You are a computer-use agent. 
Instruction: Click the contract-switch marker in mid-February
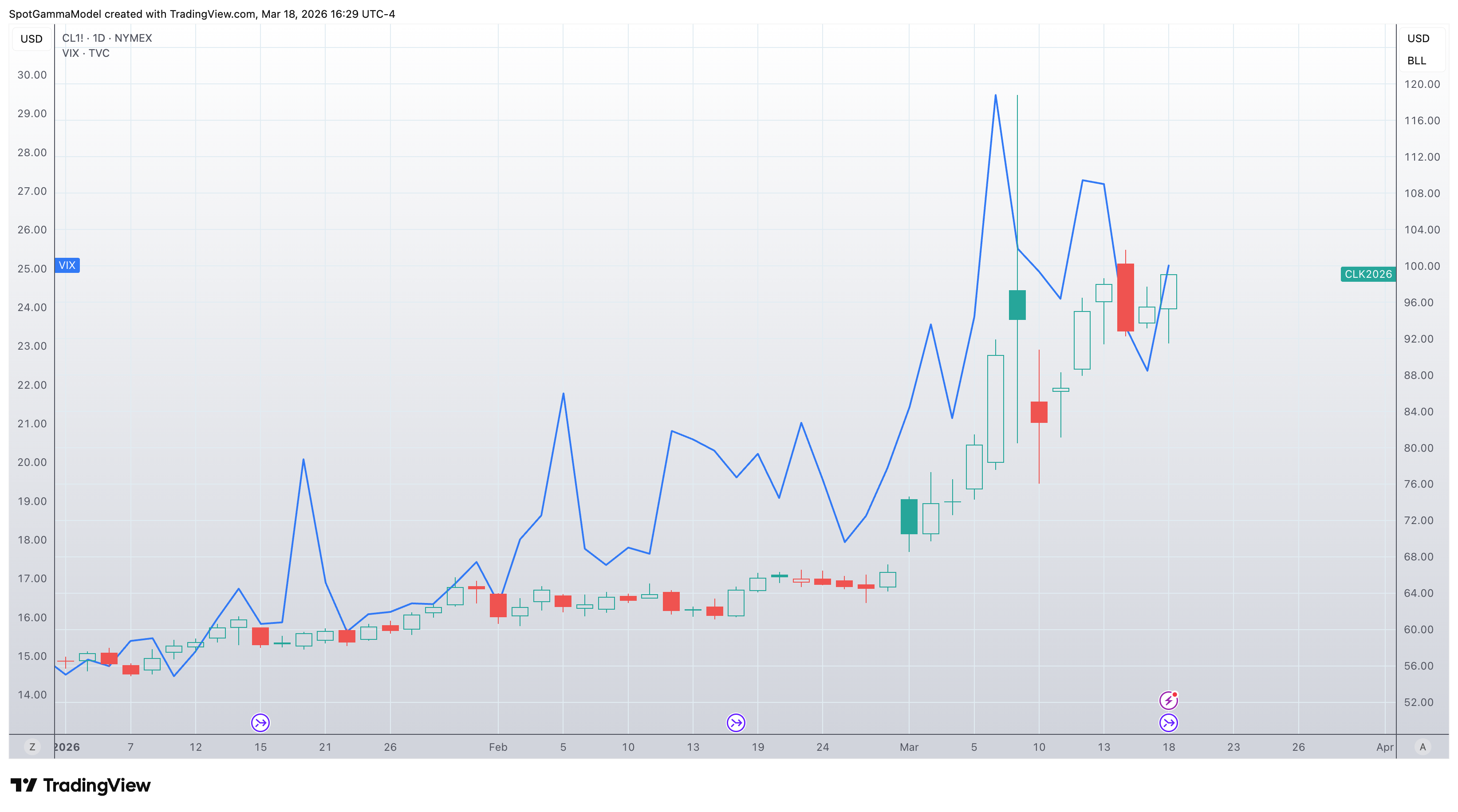click(x=736, y=723)
